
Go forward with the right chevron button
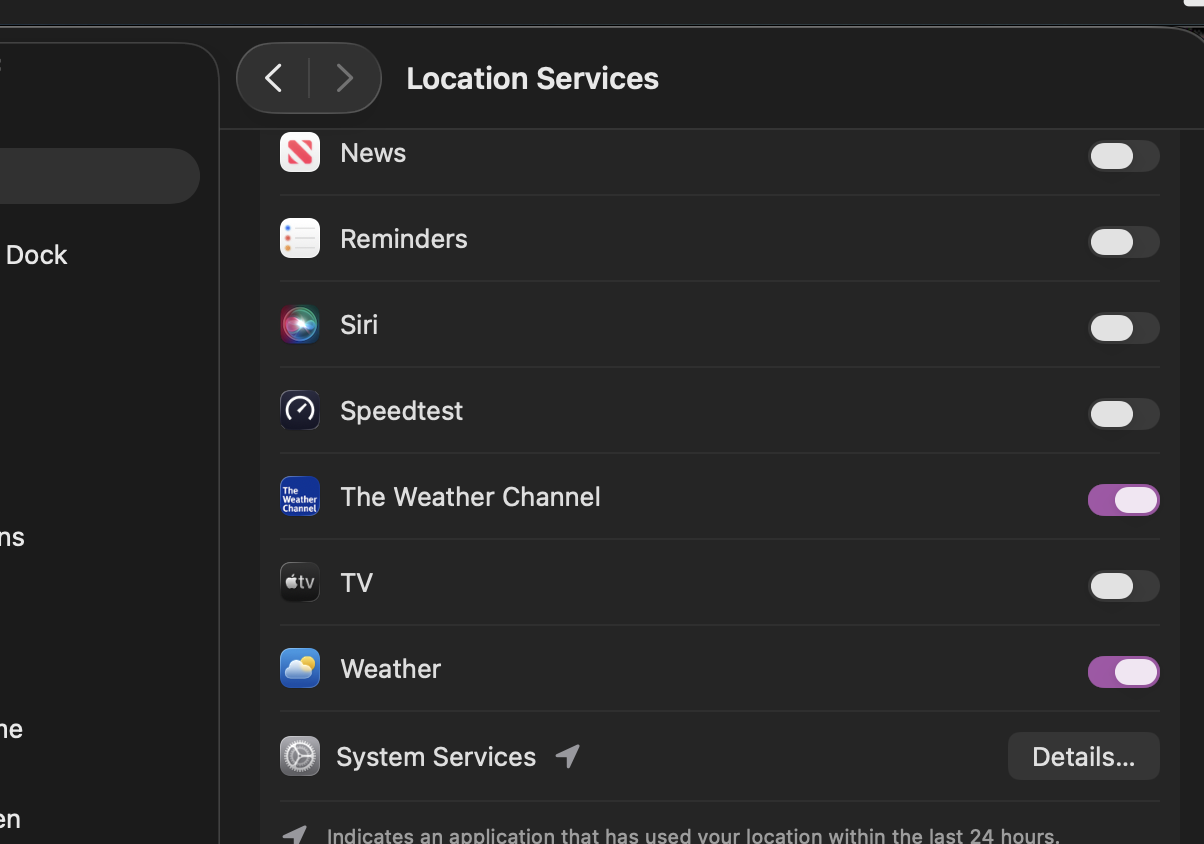(x=345, y=78)
